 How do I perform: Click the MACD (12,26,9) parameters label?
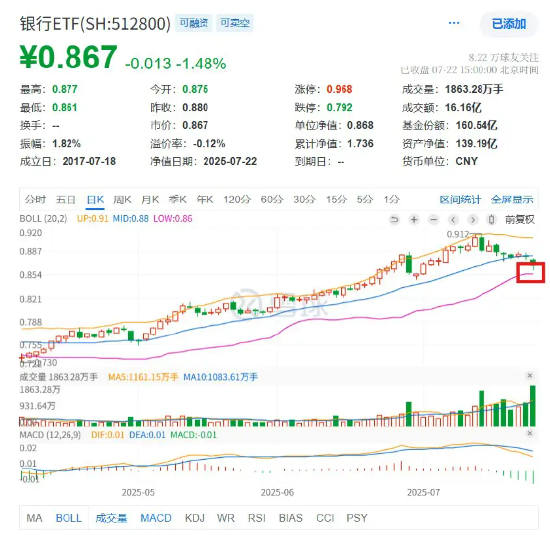click(x=50, y=435)
